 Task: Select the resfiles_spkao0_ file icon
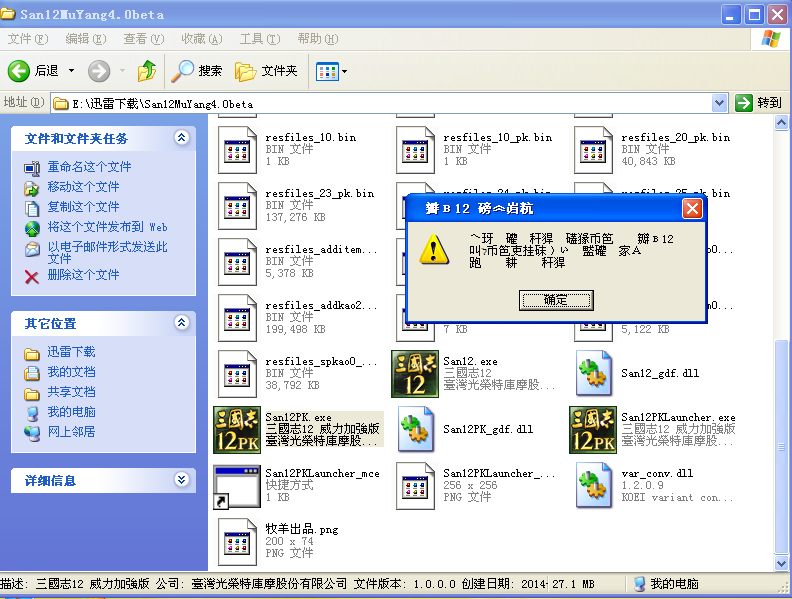(x=237, y=374)
